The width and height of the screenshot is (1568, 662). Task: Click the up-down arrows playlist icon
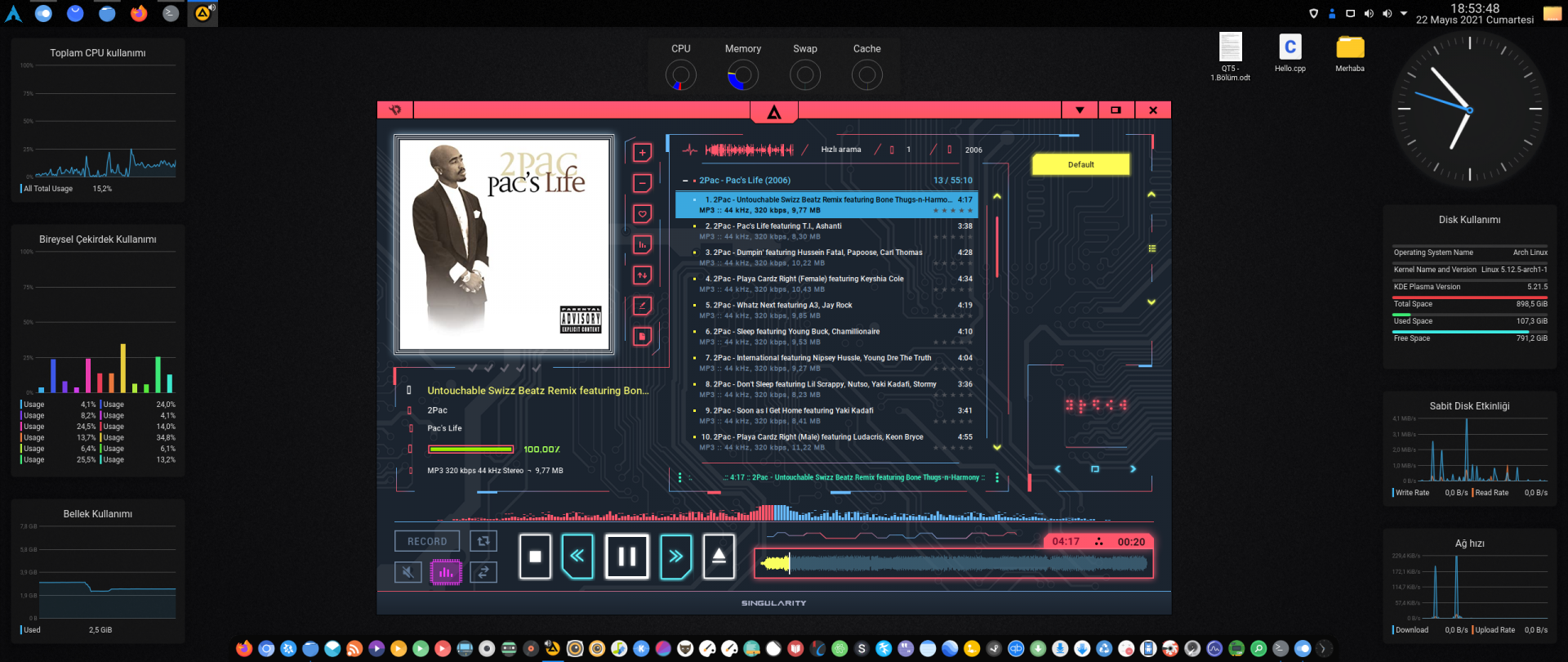pyautogui.click(x=643, y=275)
